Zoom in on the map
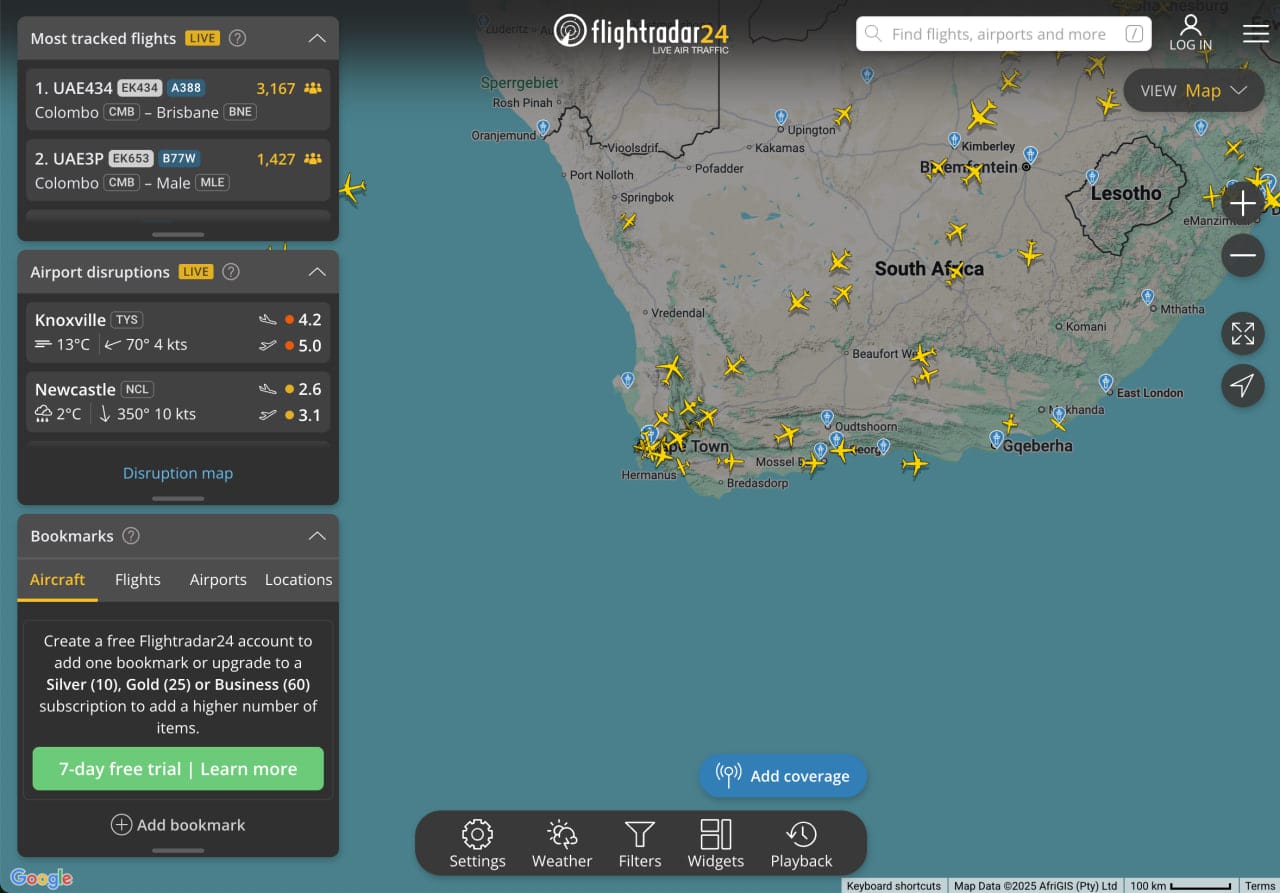1280x893 pixels. 1242,204
